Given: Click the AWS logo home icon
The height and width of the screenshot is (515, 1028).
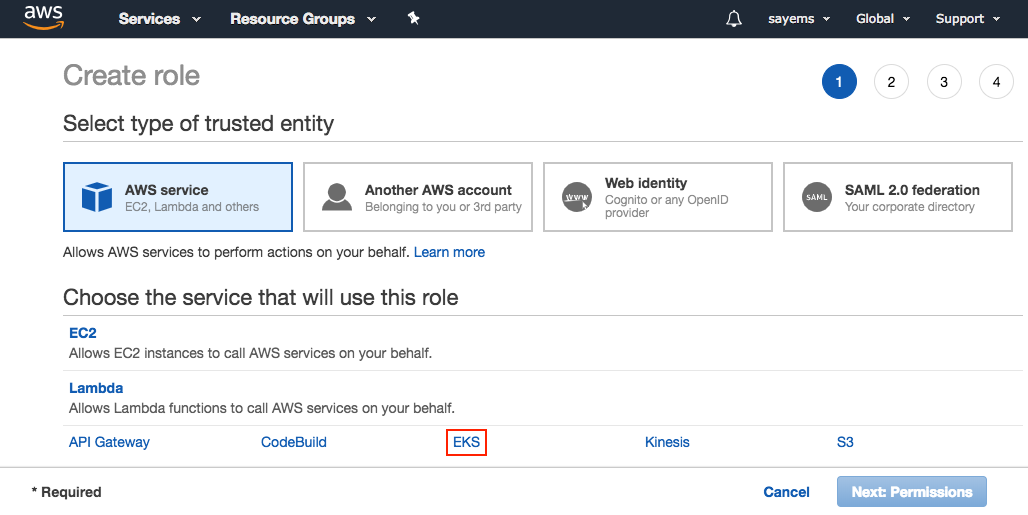Looking at the screenshot, I should click(44, 18).
